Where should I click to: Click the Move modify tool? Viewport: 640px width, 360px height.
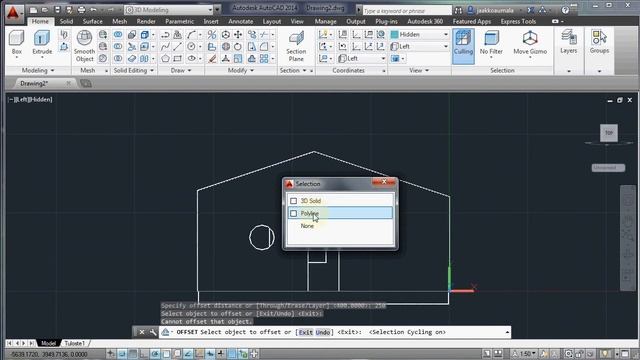[238, 35]
